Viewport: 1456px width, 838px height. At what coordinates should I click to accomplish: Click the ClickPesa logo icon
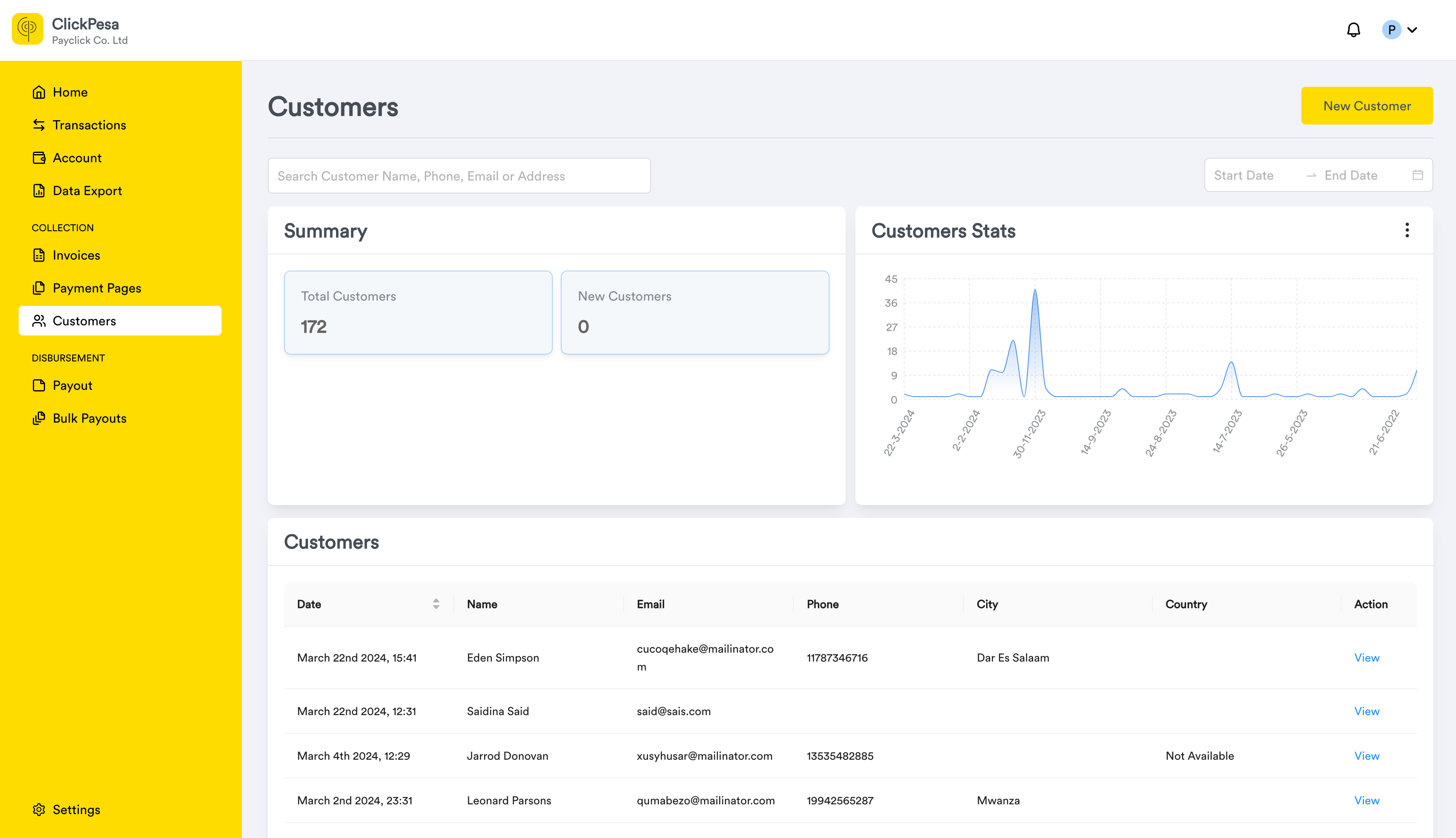[x=27, y=29]
